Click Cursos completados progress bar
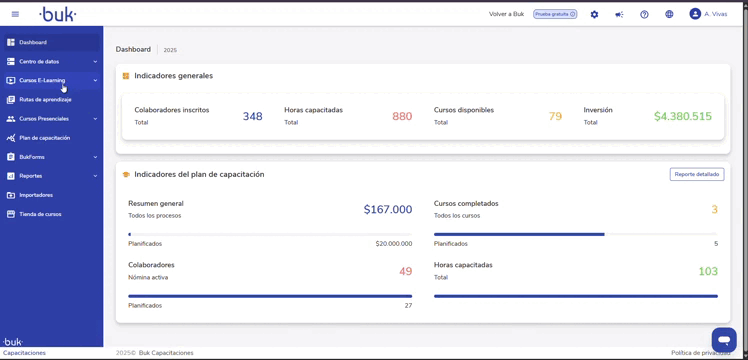The image size is (748, 360). tap(576, 235)
